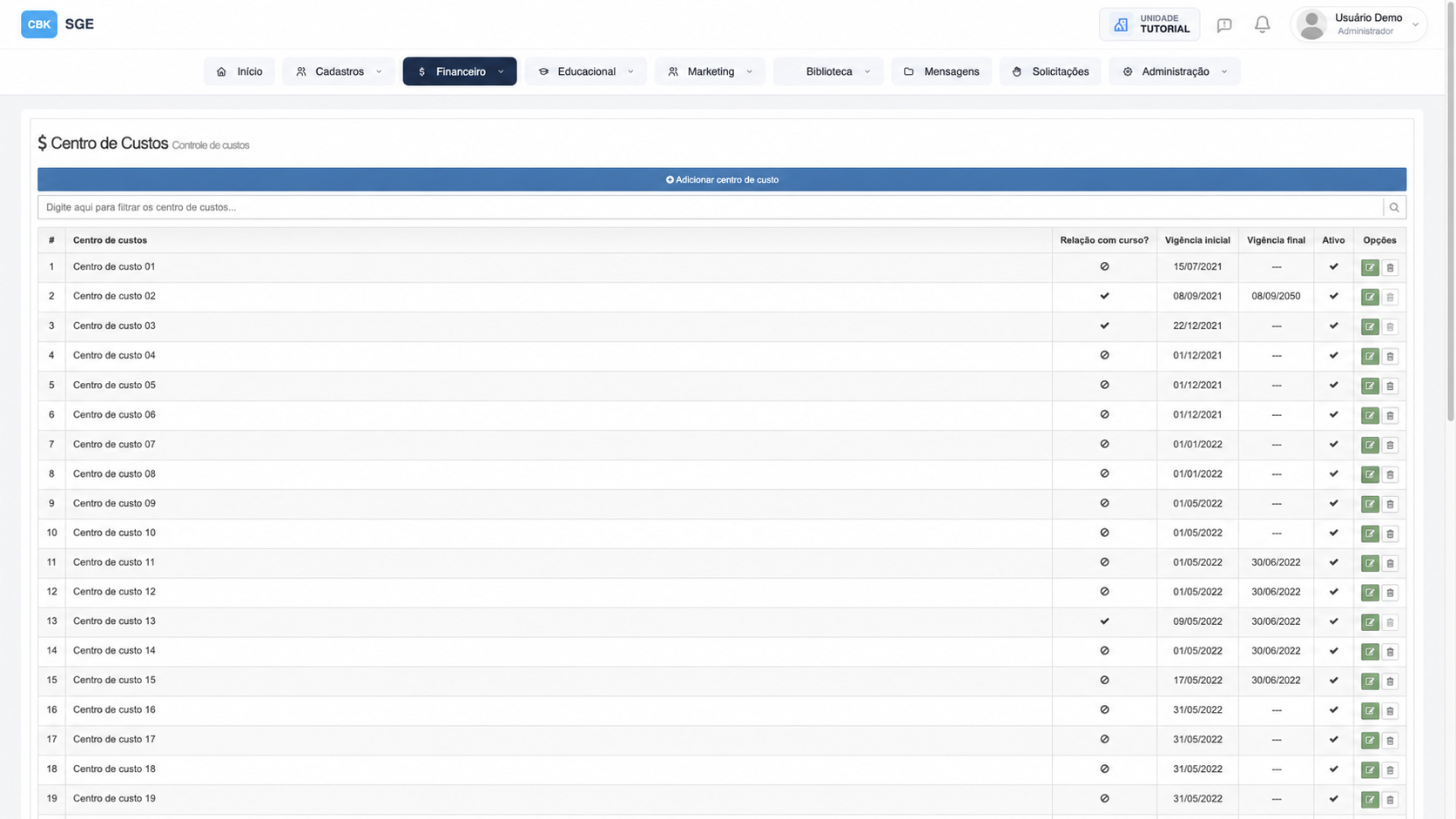The width and height of the screenshot is (1456, 819).
Task: Go to Início page
Action: (x=239, y=71)
